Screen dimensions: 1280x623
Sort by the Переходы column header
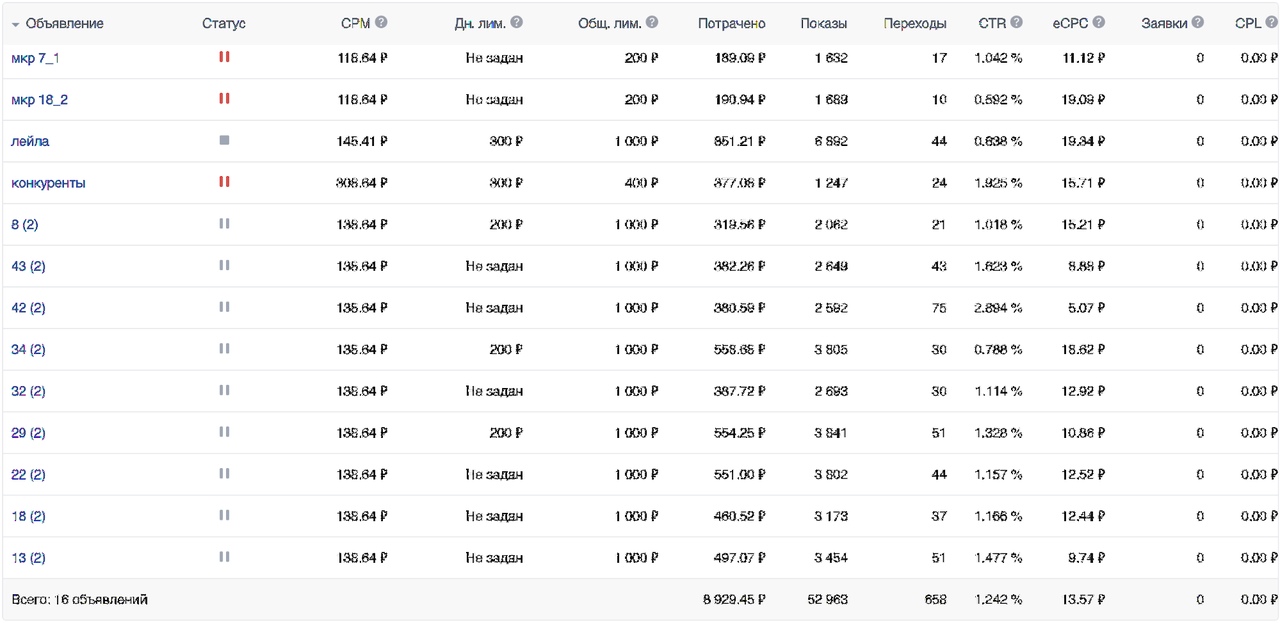coord(915,23)
